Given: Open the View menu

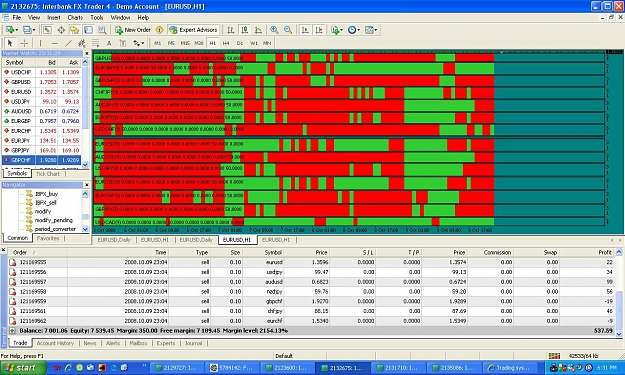Looking at the screenshot, I should (x=33, y=18).
